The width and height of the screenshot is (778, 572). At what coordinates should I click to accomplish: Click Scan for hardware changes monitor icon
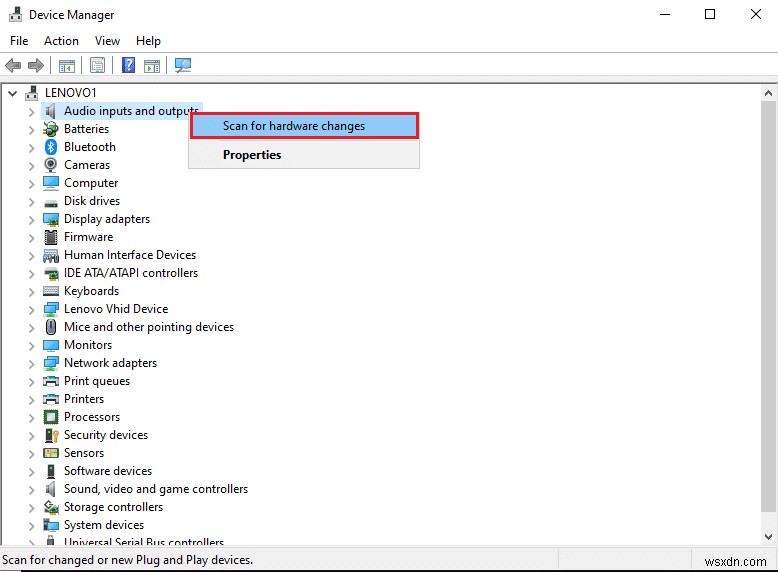[x=183, y=65]
